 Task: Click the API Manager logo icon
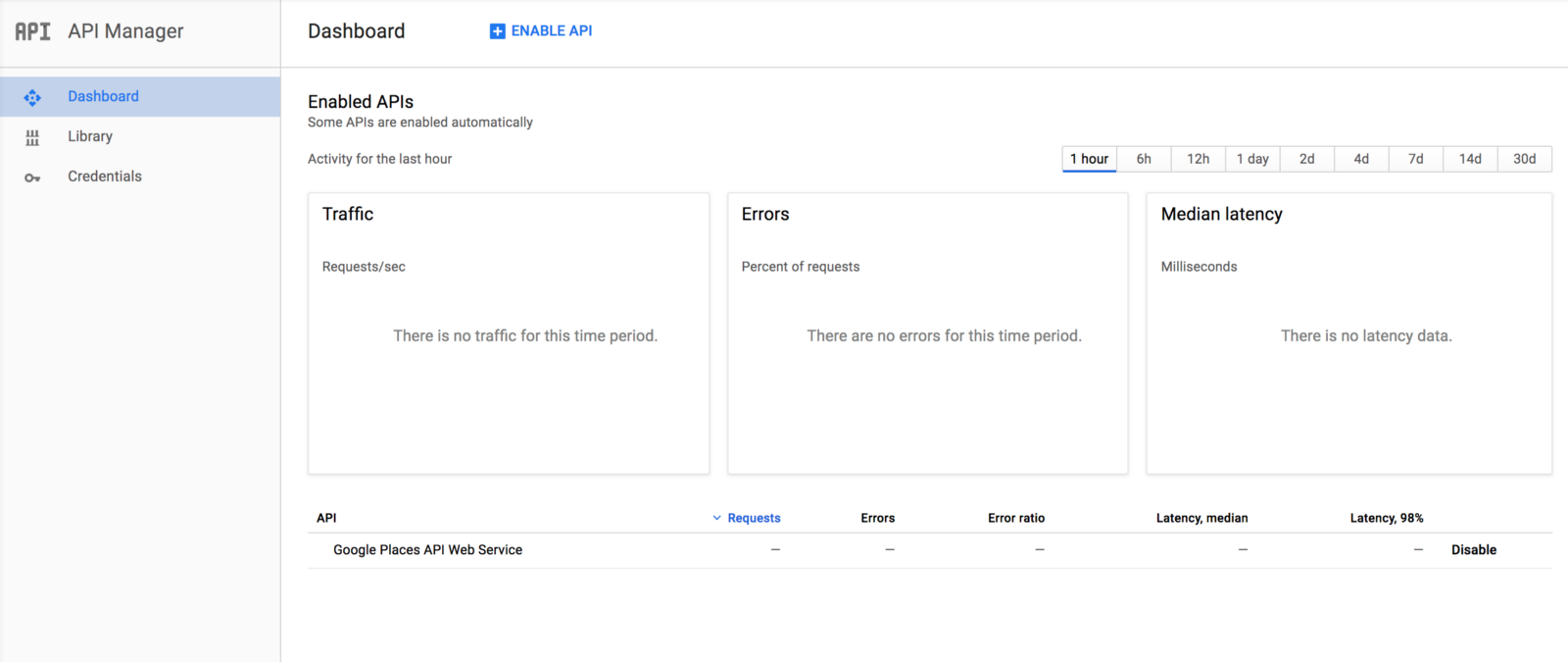[x=32, y=31]
